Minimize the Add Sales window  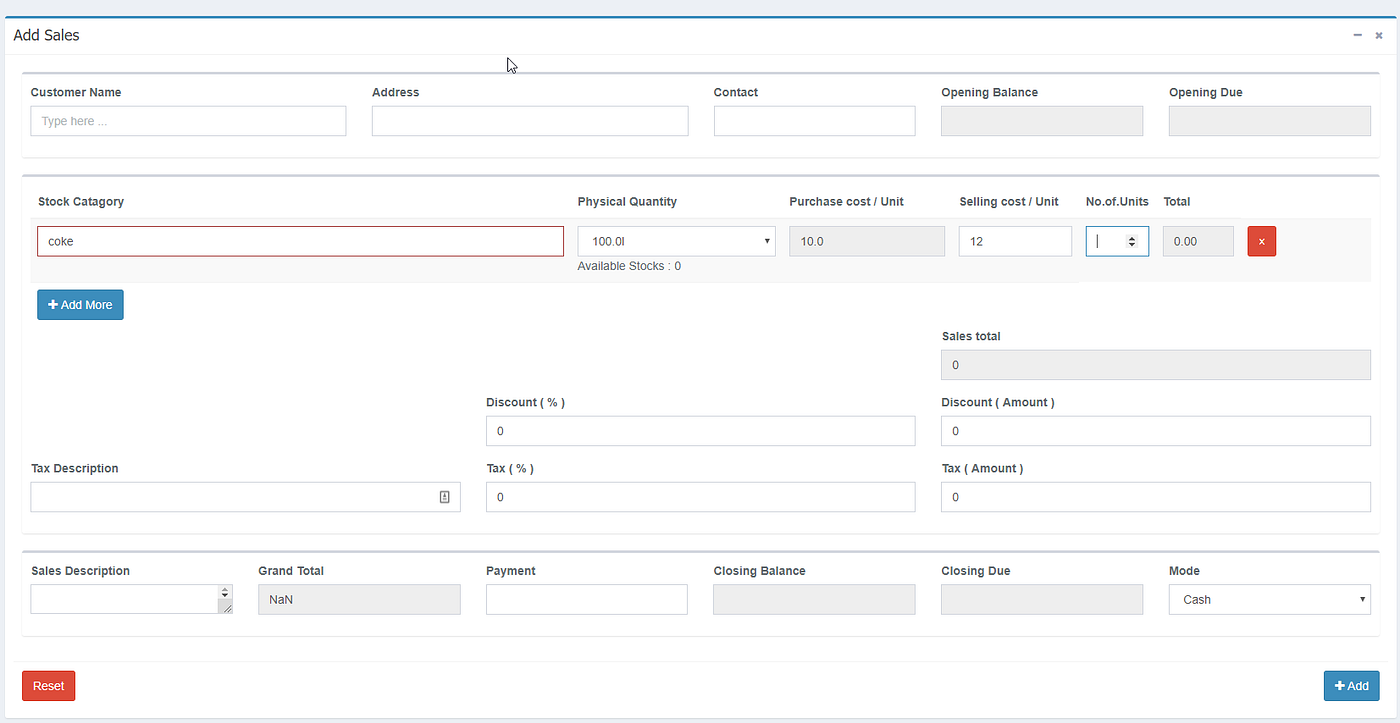1357,34
